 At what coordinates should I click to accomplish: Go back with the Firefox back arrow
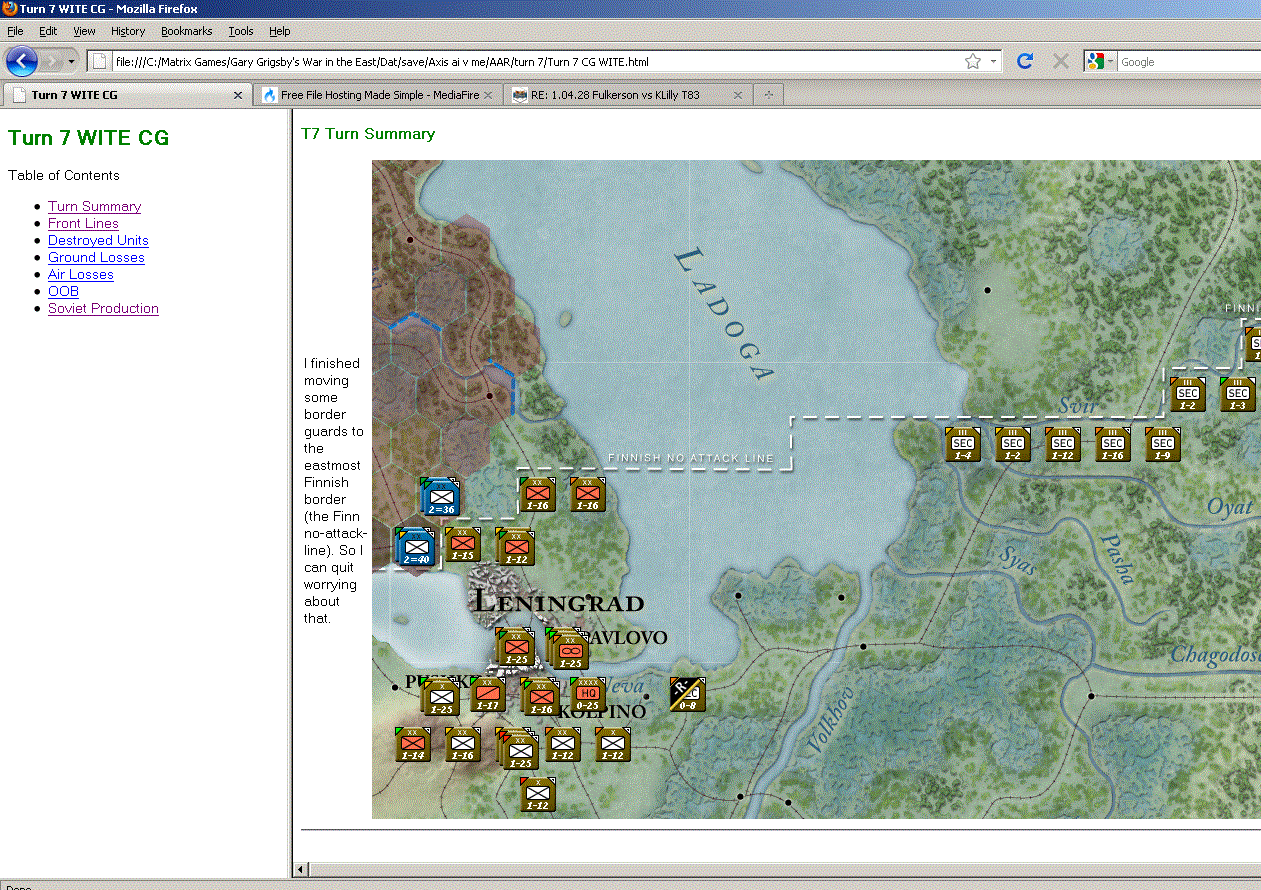(x=21, y=61)
